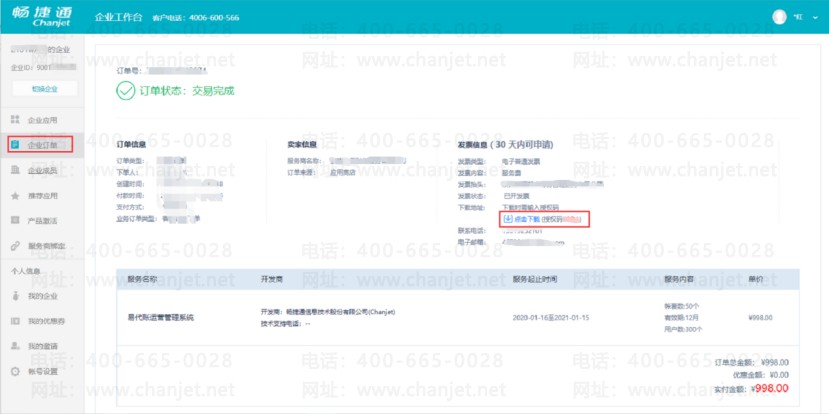This screenshot has width=829, height=414.
Task: Click the 切换企业 button
Action: click(x=44, y=89)
